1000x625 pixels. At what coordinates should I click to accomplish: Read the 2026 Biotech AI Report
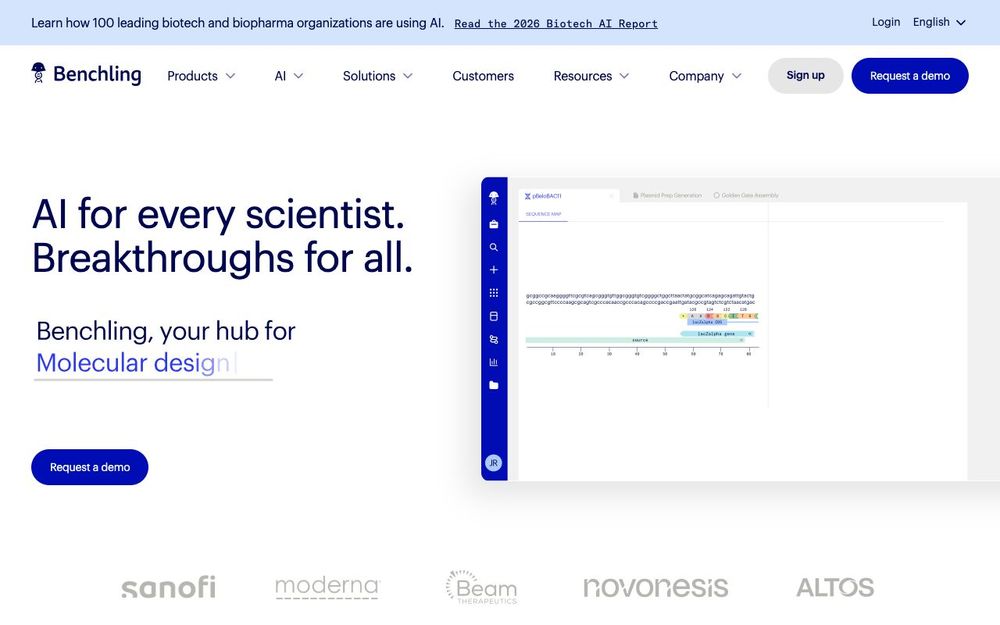[556, 23]
